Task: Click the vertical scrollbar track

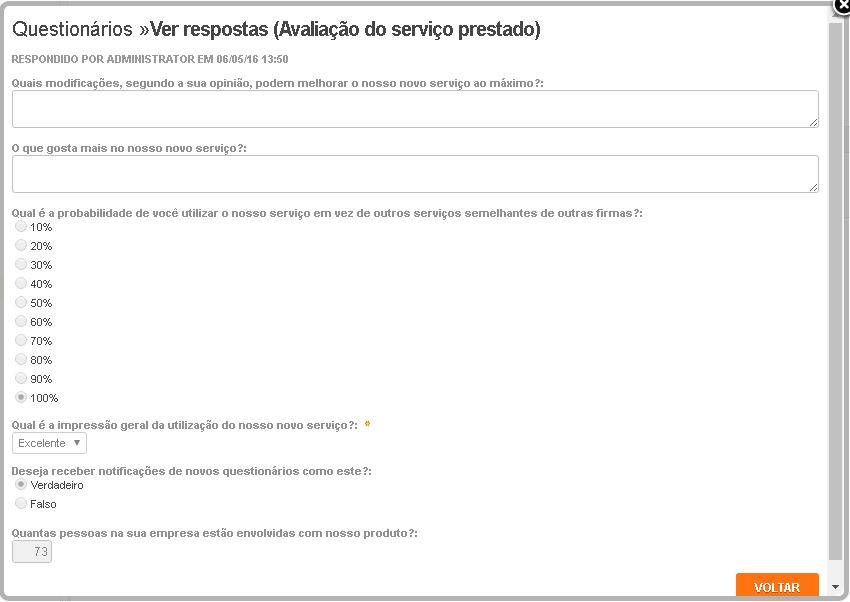Action: 835,293
